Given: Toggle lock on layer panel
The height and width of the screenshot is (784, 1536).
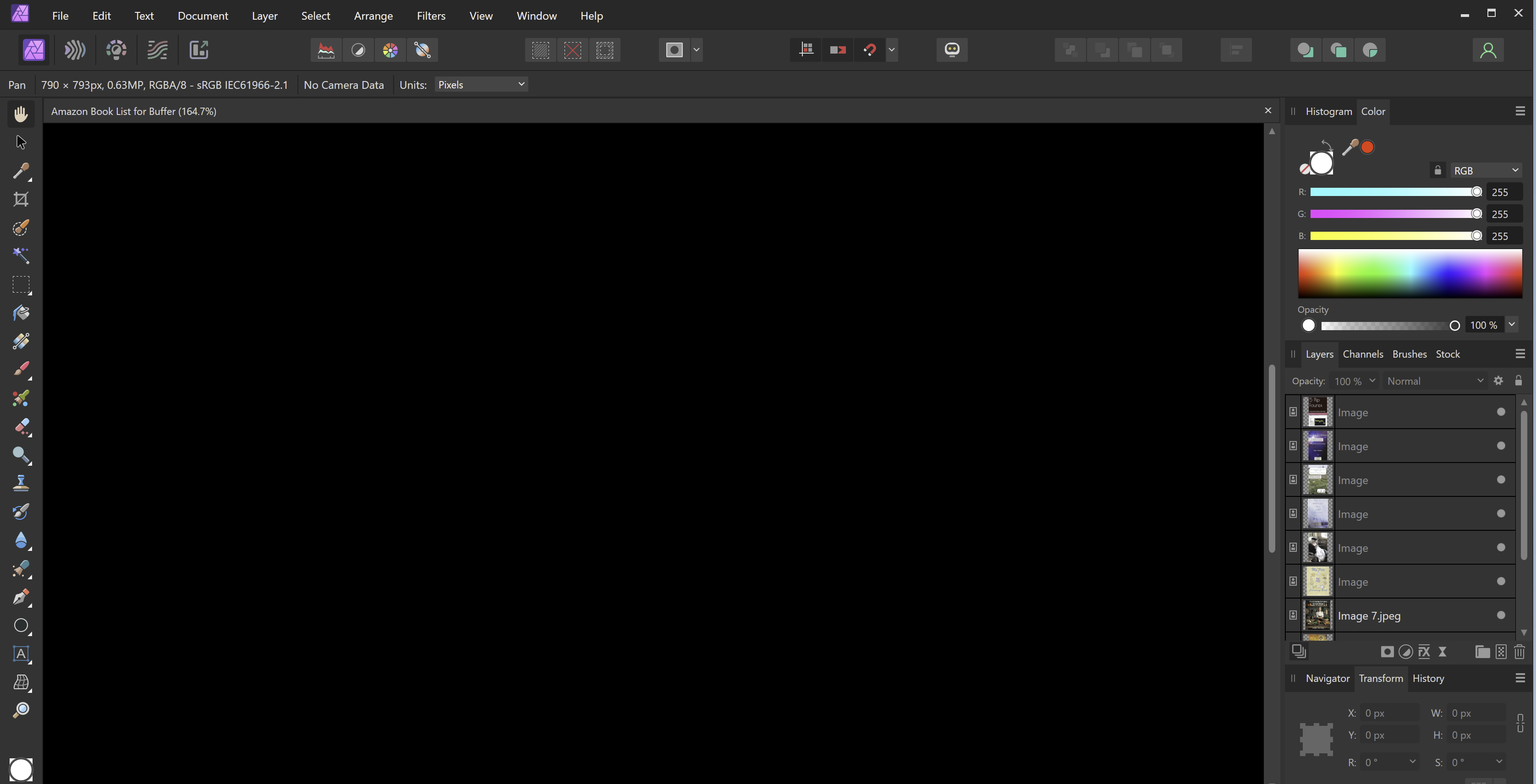Looking at the screenshot, I should click(1518, 381).
